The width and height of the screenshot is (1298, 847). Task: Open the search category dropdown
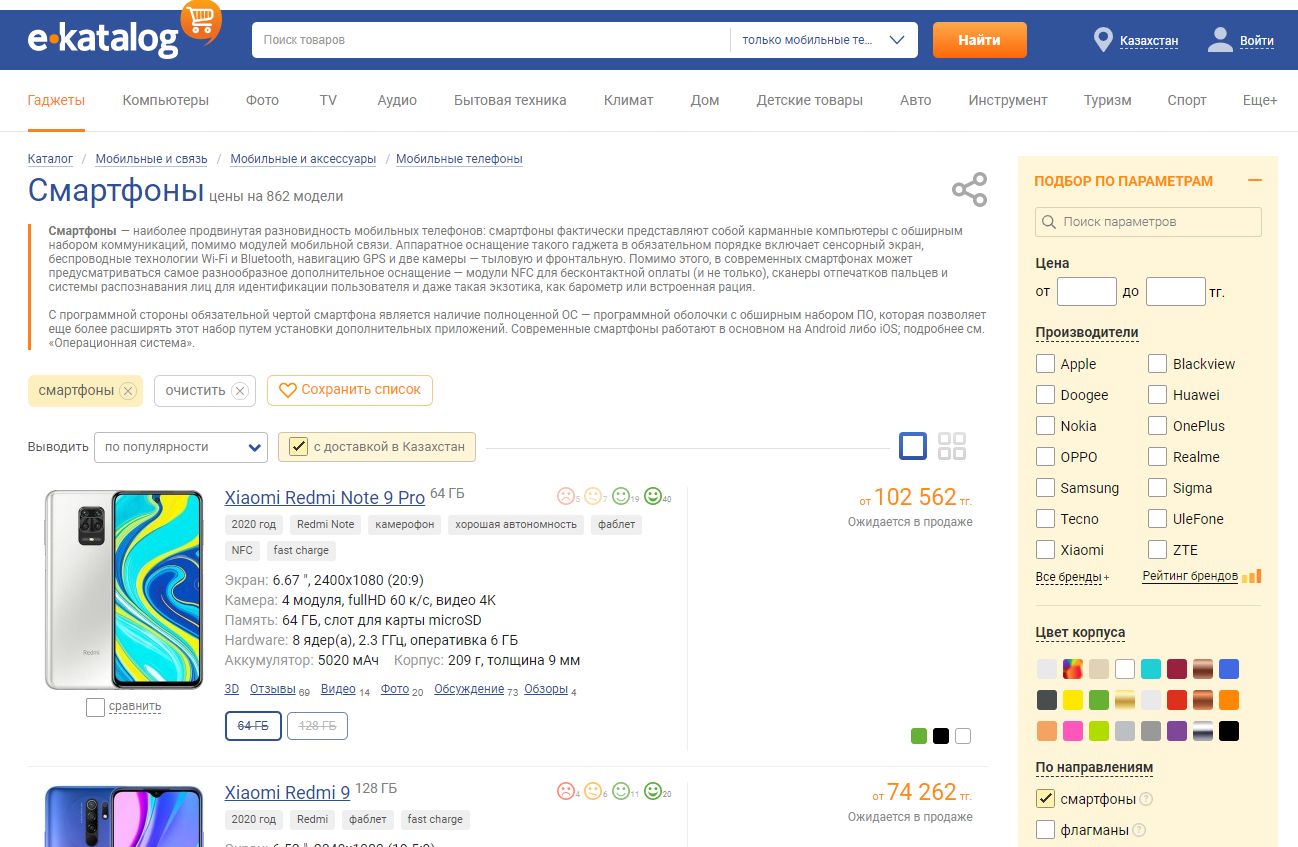click(823, 40)
